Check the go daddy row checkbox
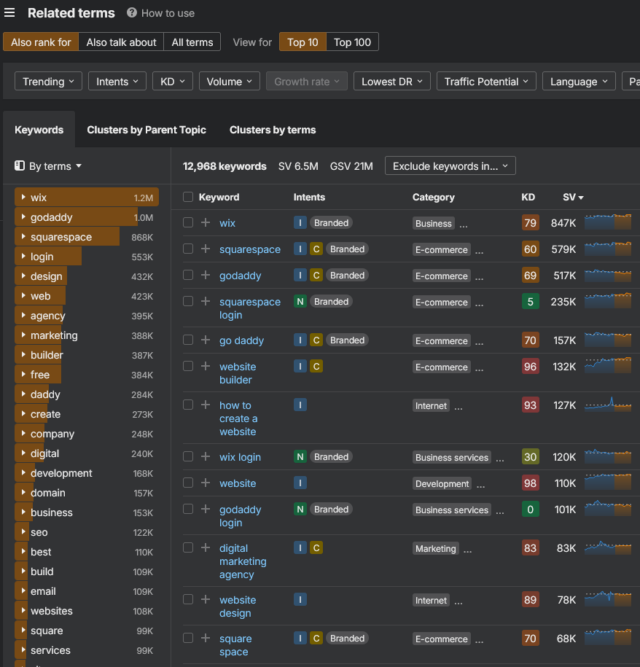The image size is (640, 667). click(x=188, y=340)
